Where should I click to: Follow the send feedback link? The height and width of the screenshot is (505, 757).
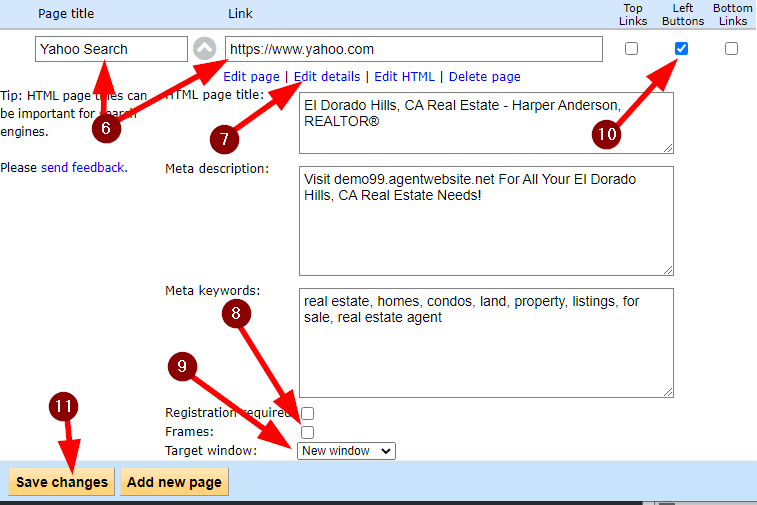coord(83,168)
